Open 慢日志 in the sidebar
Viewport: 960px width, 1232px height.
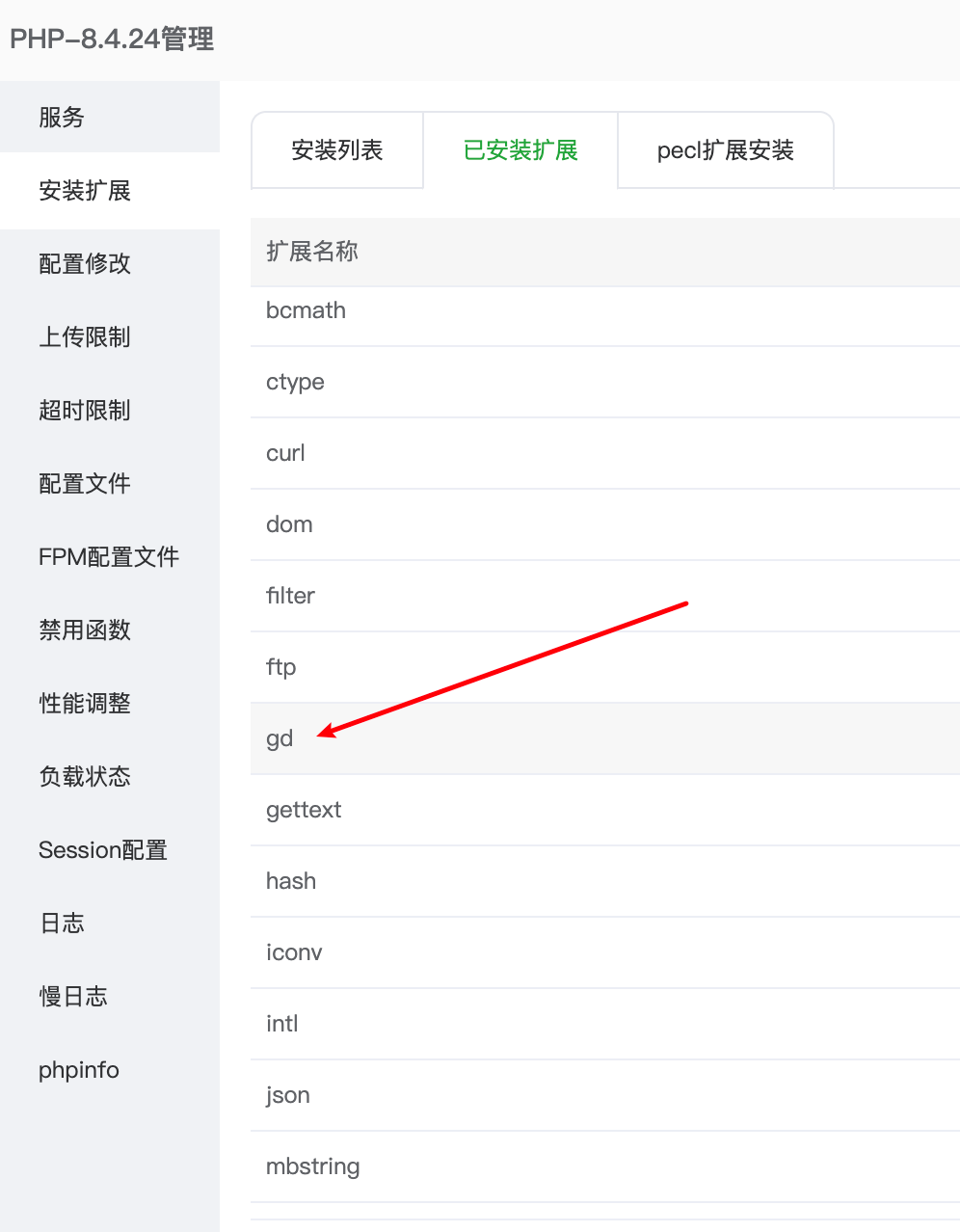click(110, 997)
